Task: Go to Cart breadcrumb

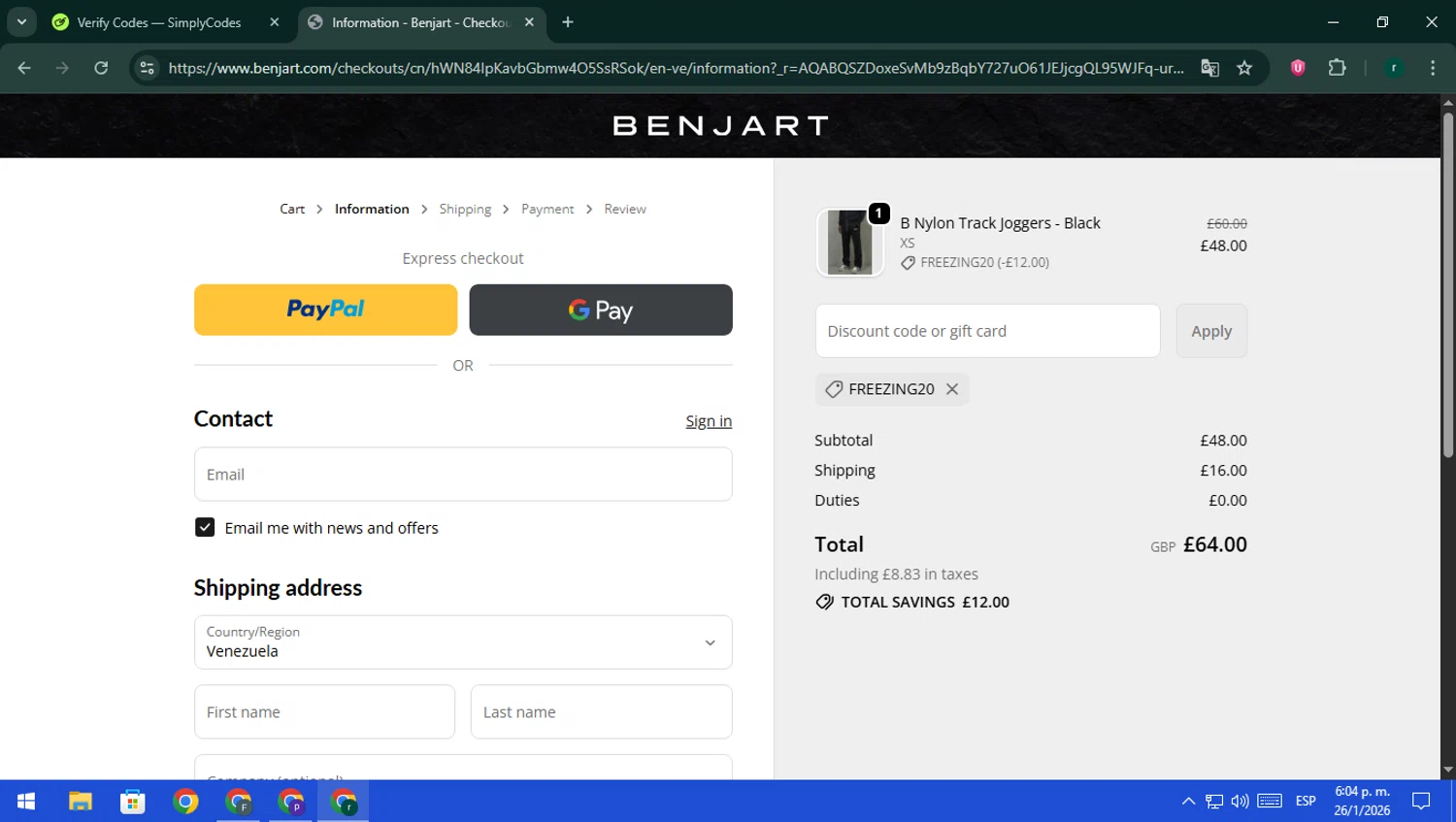Action: 292,209
